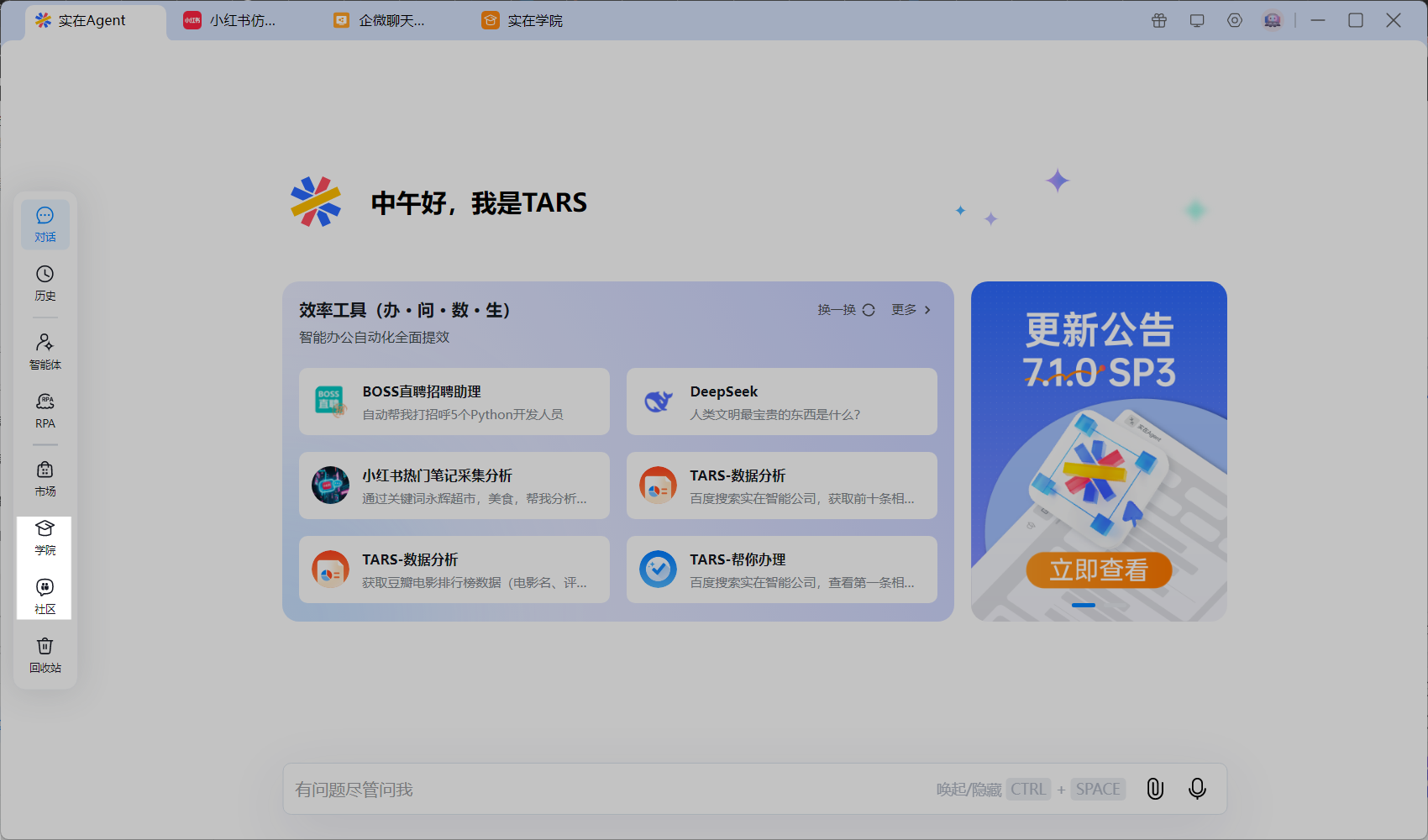
Task: Open the 市场 market sidebar icon
Action: tap(45, 479)
